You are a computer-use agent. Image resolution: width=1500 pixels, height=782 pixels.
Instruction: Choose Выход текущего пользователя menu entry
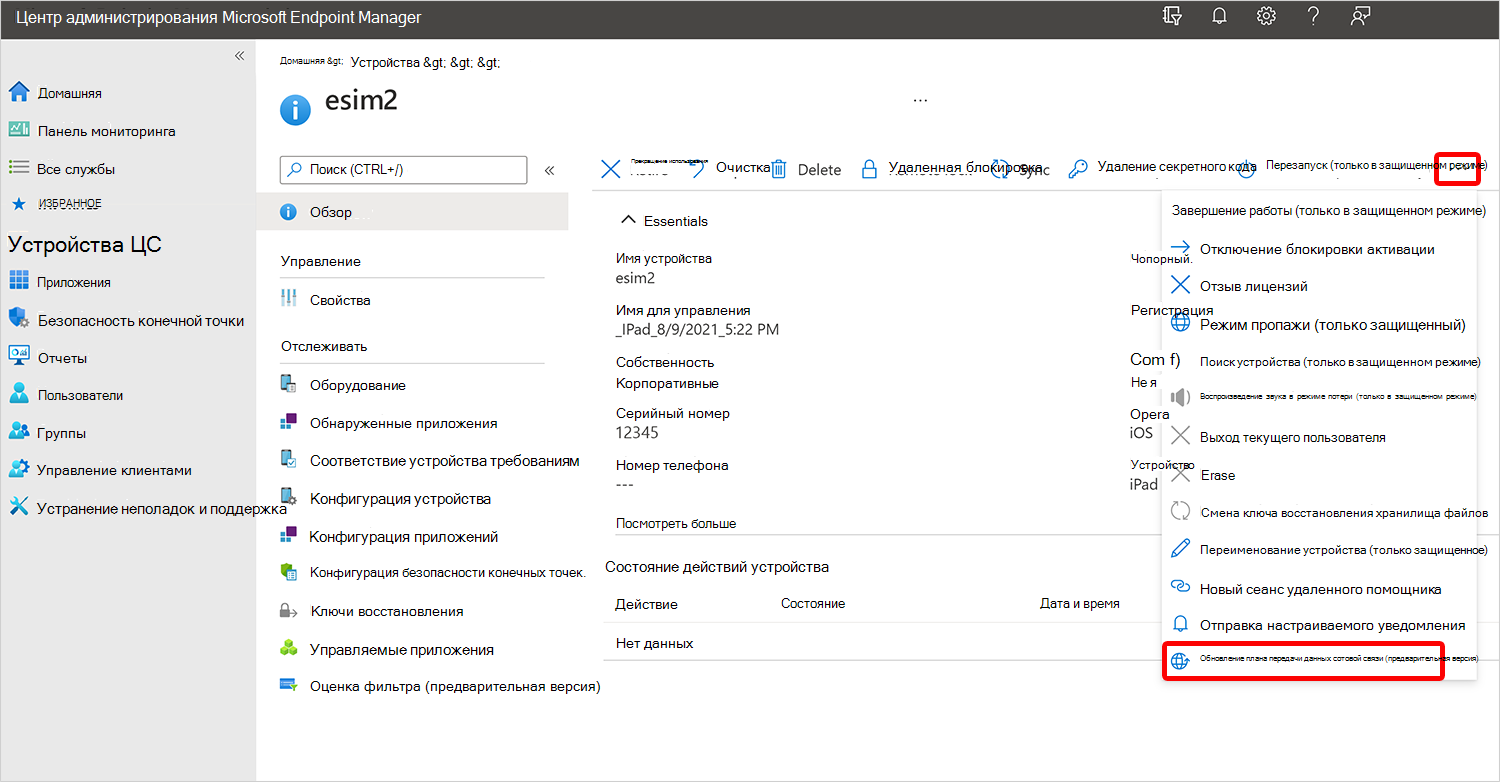[x=1292, y=438]
